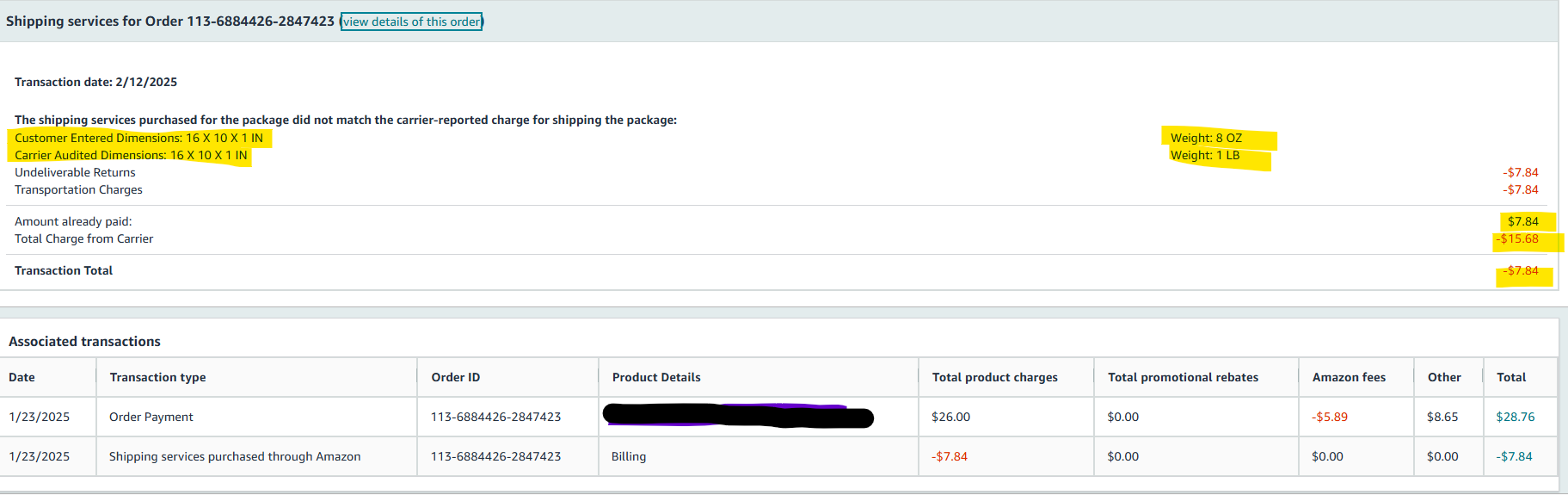Viewport: 1568px width, 495px height.
Task: Click the Date column header
Action: (x=22, y=377)
